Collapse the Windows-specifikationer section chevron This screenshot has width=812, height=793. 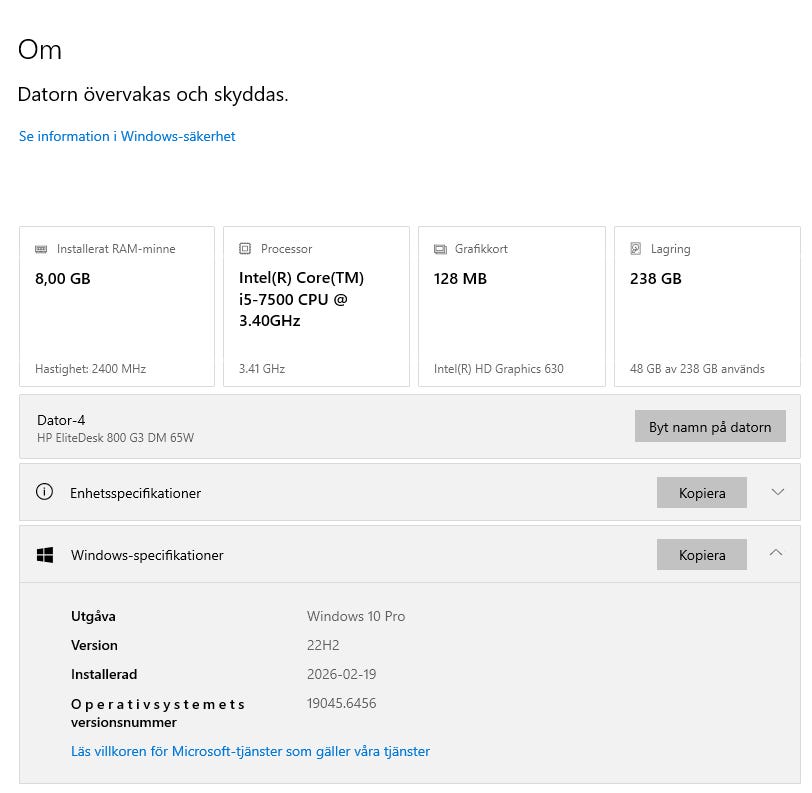(x=776, y=554)
